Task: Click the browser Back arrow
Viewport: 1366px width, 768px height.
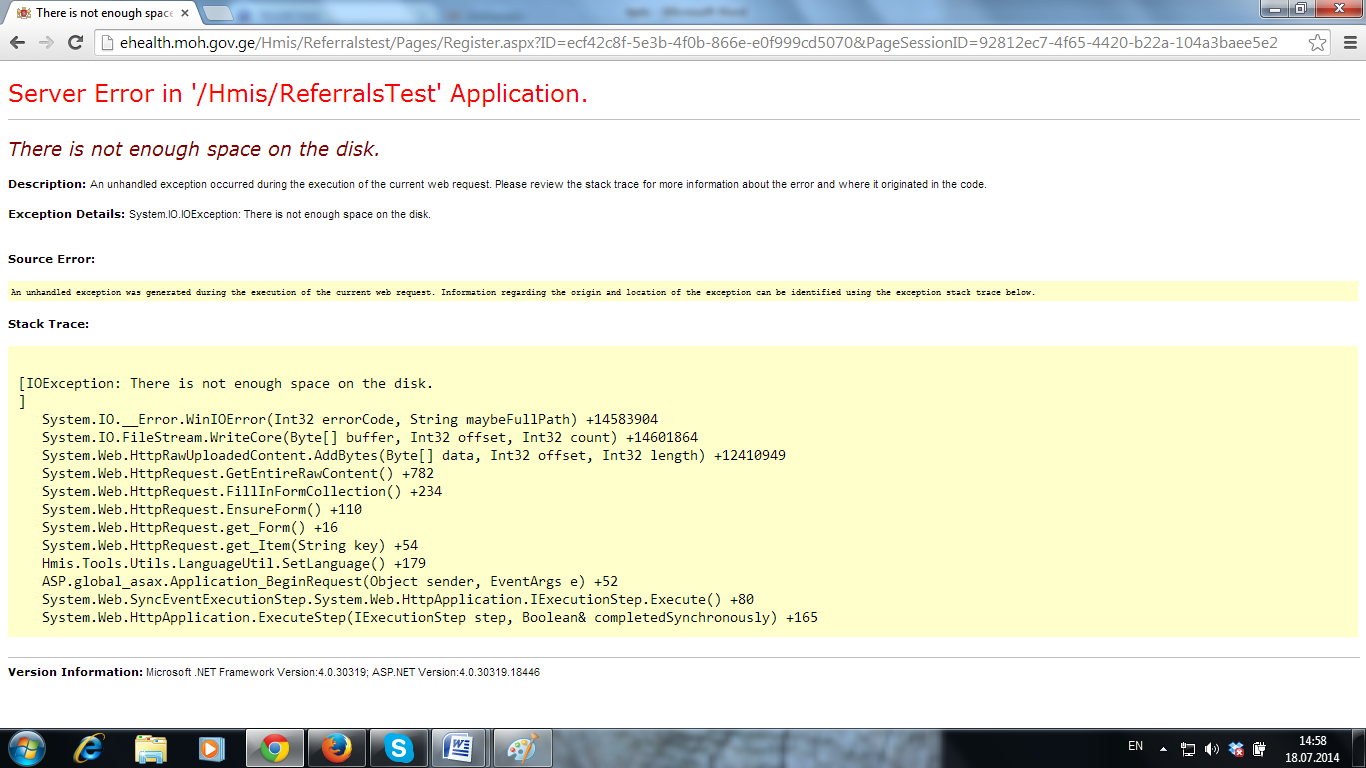Action: 17,42
